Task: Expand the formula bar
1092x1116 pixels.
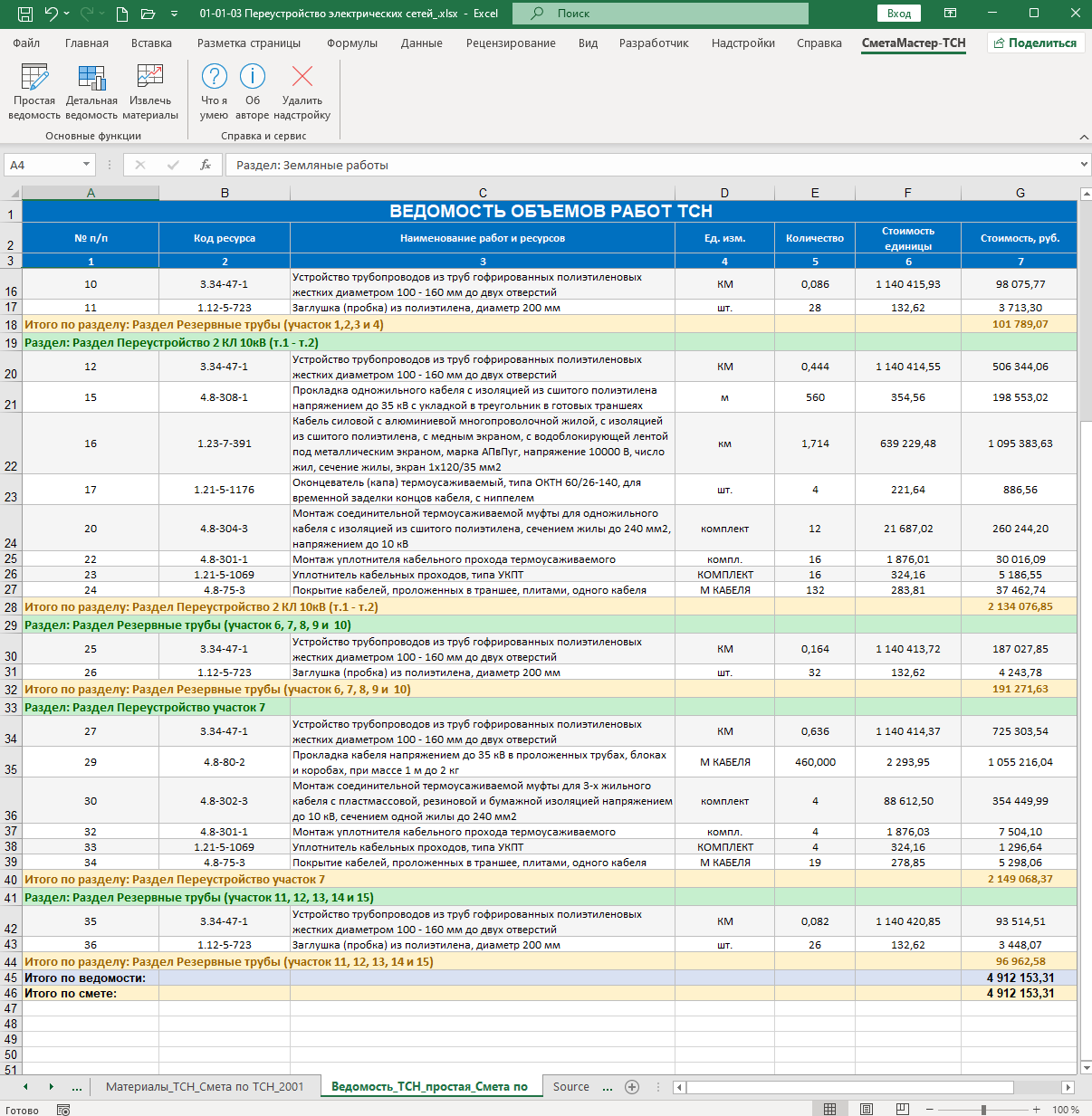Action: click(x=1084, y=165)
